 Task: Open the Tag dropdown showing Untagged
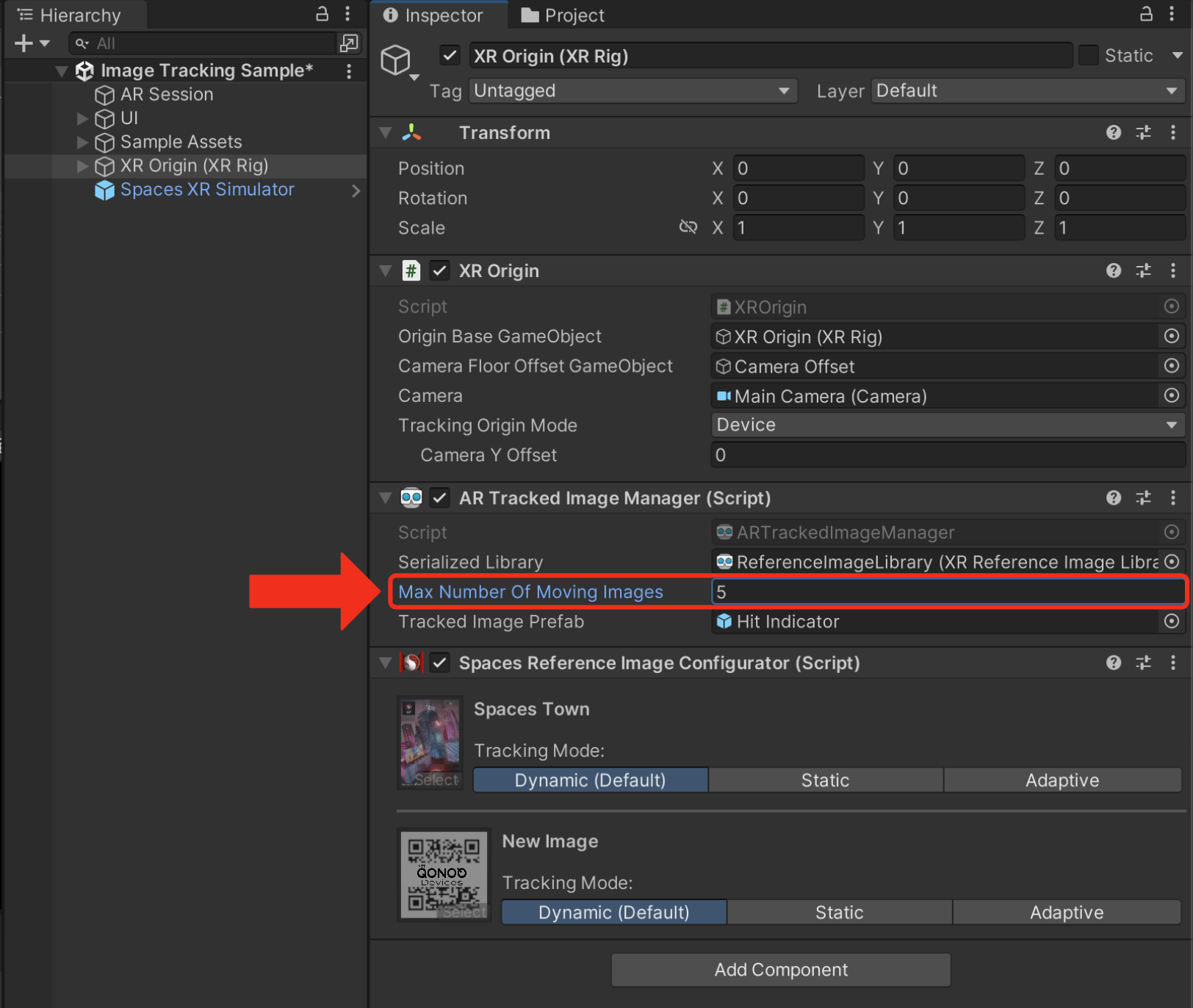pos(632,91)
